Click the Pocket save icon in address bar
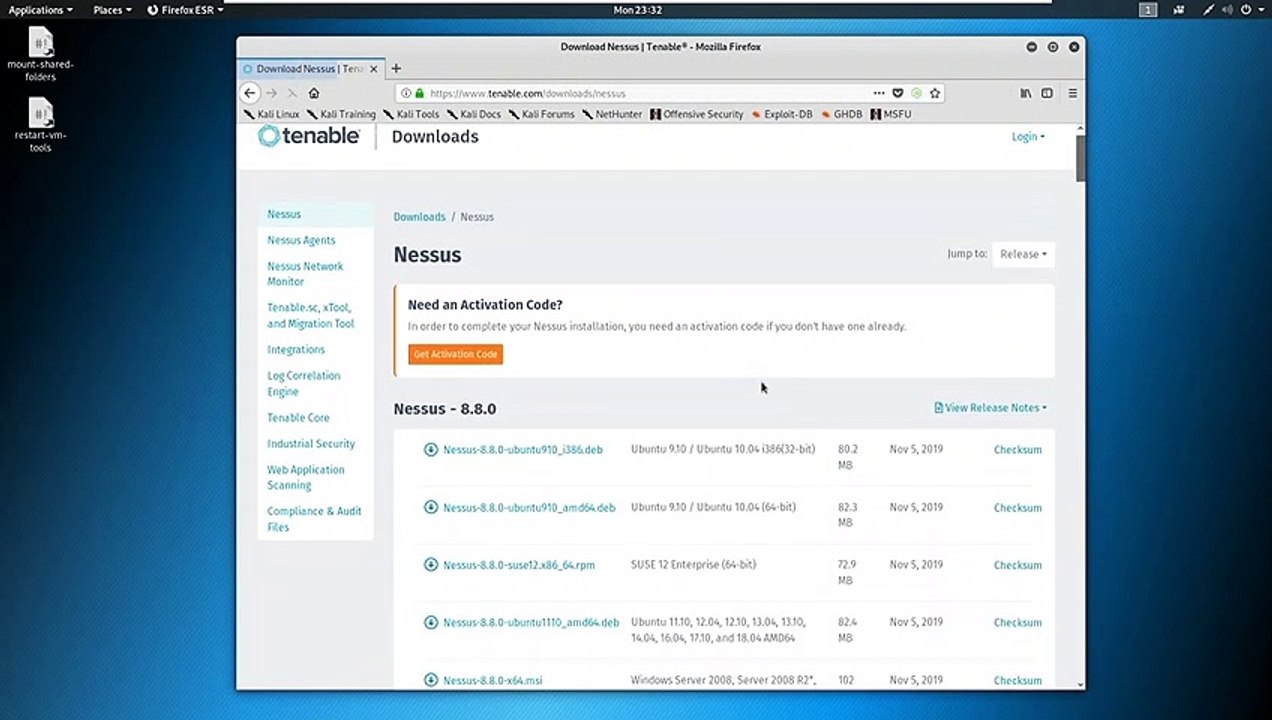The height and width of the screenshot is (720, 1272). click(x=897, y=93)
